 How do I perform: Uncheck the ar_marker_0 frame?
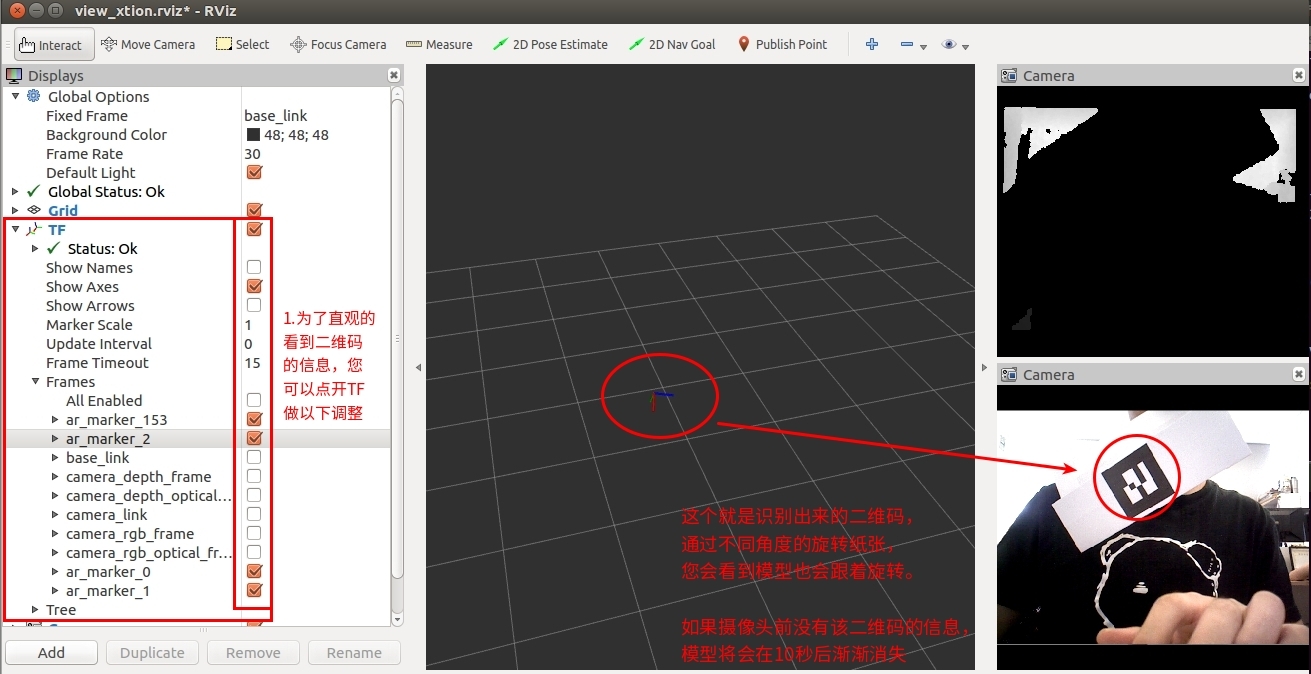(254, 571)
